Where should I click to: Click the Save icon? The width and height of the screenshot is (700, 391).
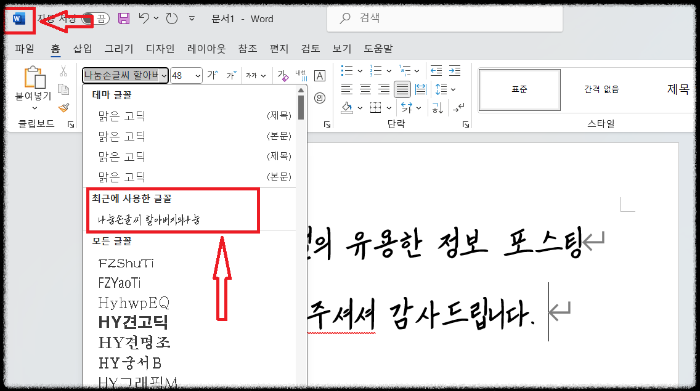tap(124, 18)
